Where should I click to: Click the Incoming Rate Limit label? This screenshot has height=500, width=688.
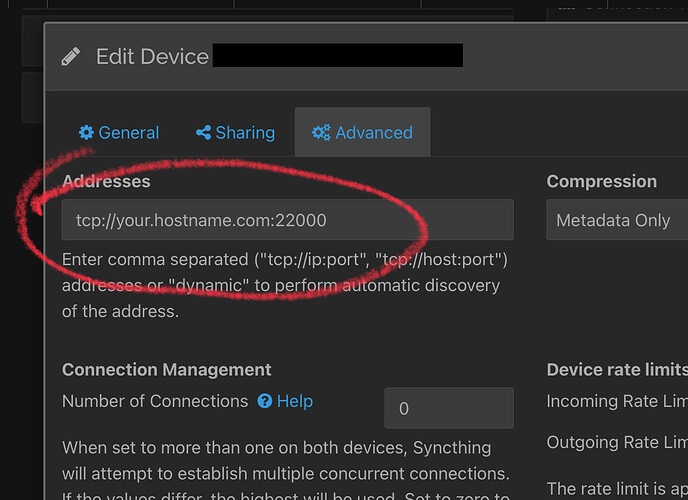tap(617, 401)
